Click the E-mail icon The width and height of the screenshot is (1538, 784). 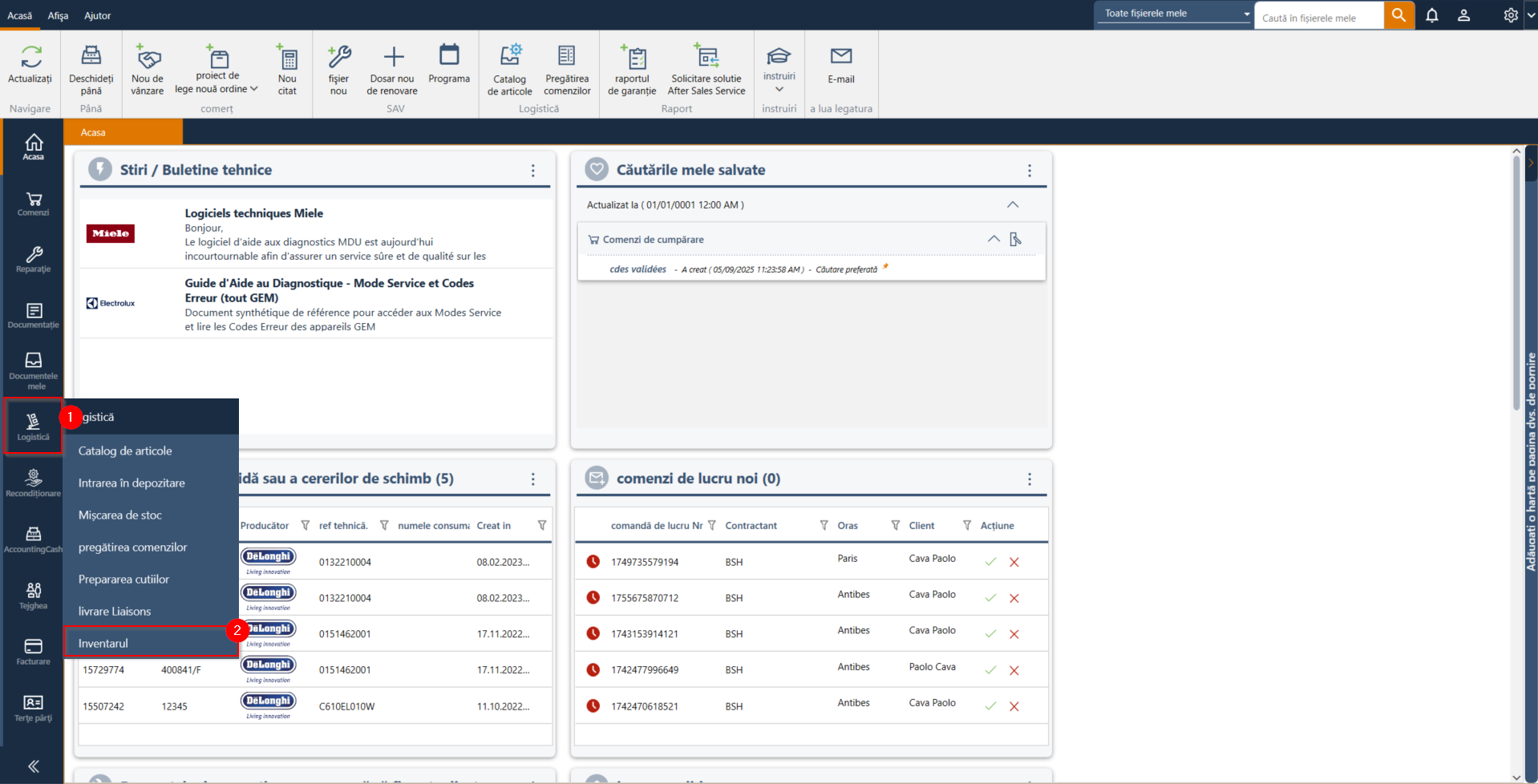click(x=841, y=55)
